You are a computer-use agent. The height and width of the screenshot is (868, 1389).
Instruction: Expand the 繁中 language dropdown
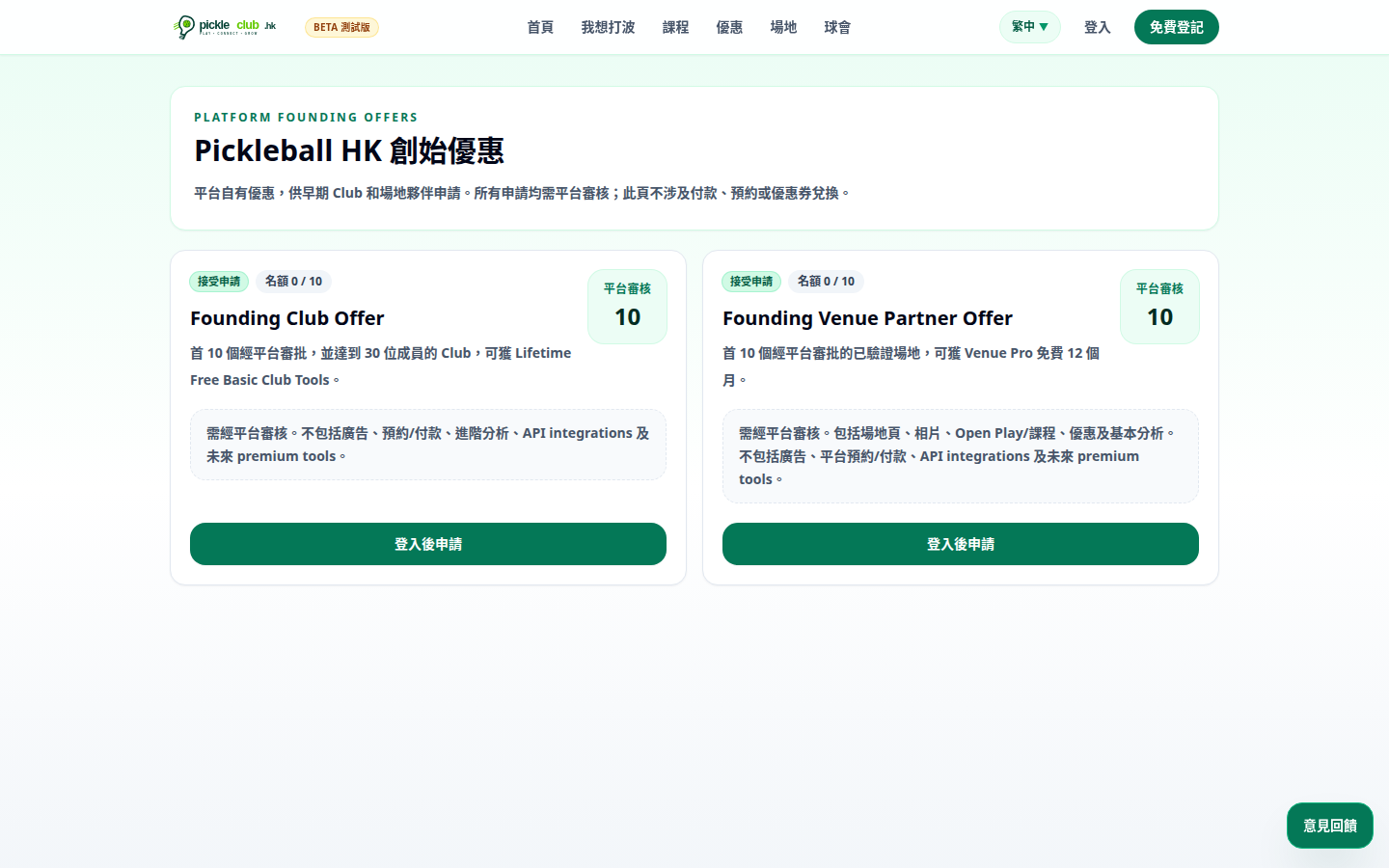[x=1029, y=27]
